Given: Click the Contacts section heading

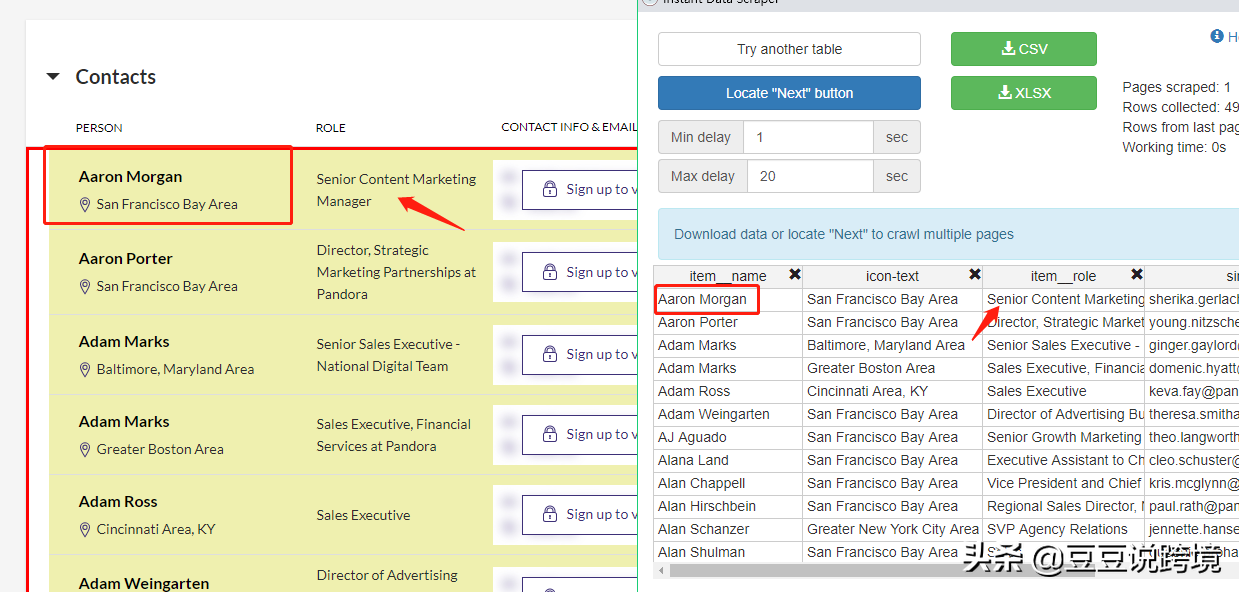Looking at the screenshot, I should tap(116, 77).
